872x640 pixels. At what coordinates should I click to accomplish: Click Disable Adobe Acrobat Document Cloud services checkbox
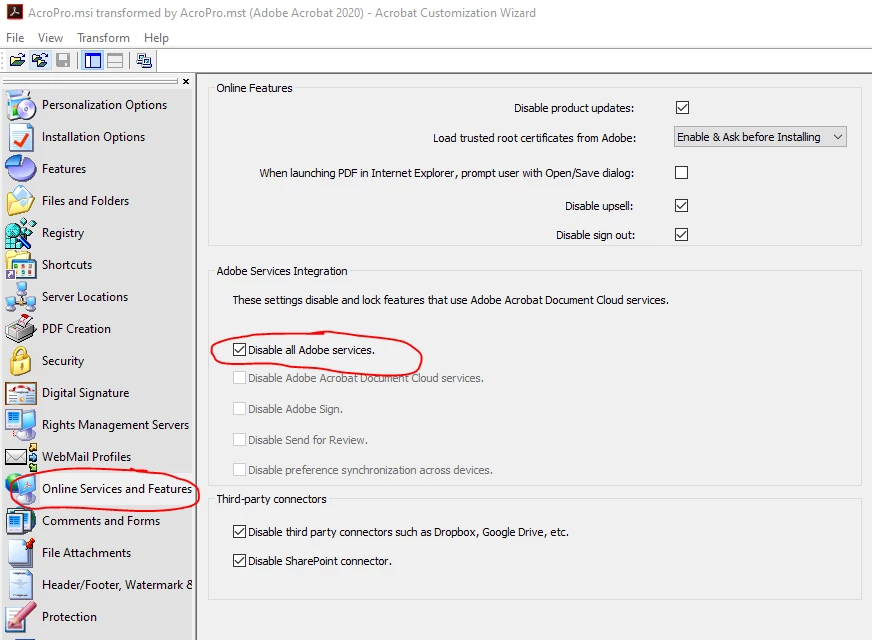click(239, 378)
